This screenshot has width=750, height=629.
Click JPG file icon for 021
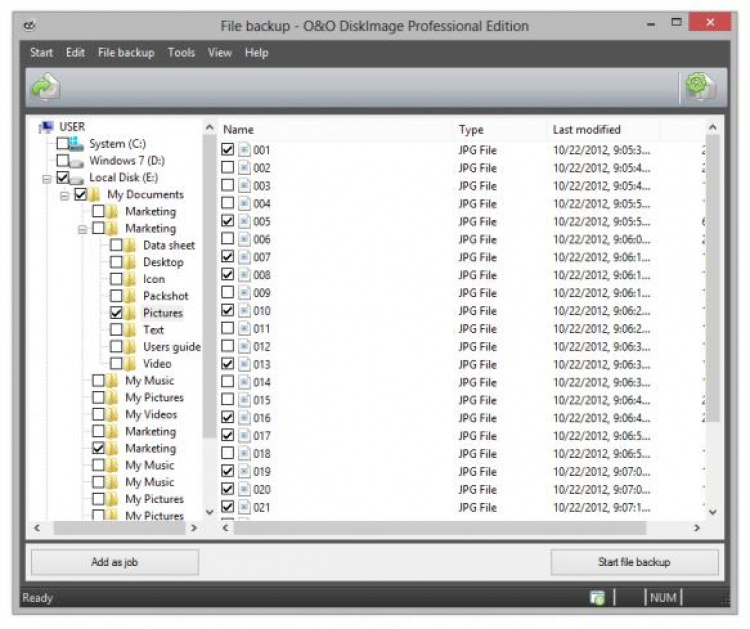[244, 507]
